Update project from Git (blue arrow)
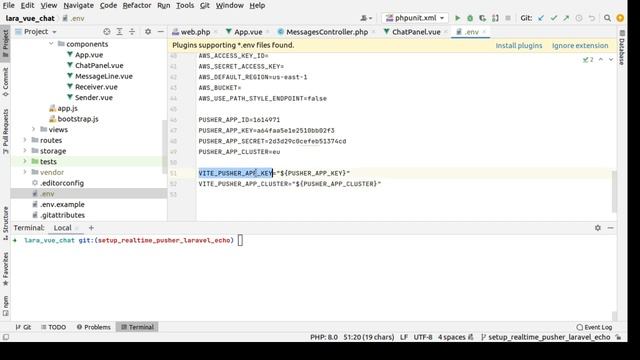 (541, 18)
